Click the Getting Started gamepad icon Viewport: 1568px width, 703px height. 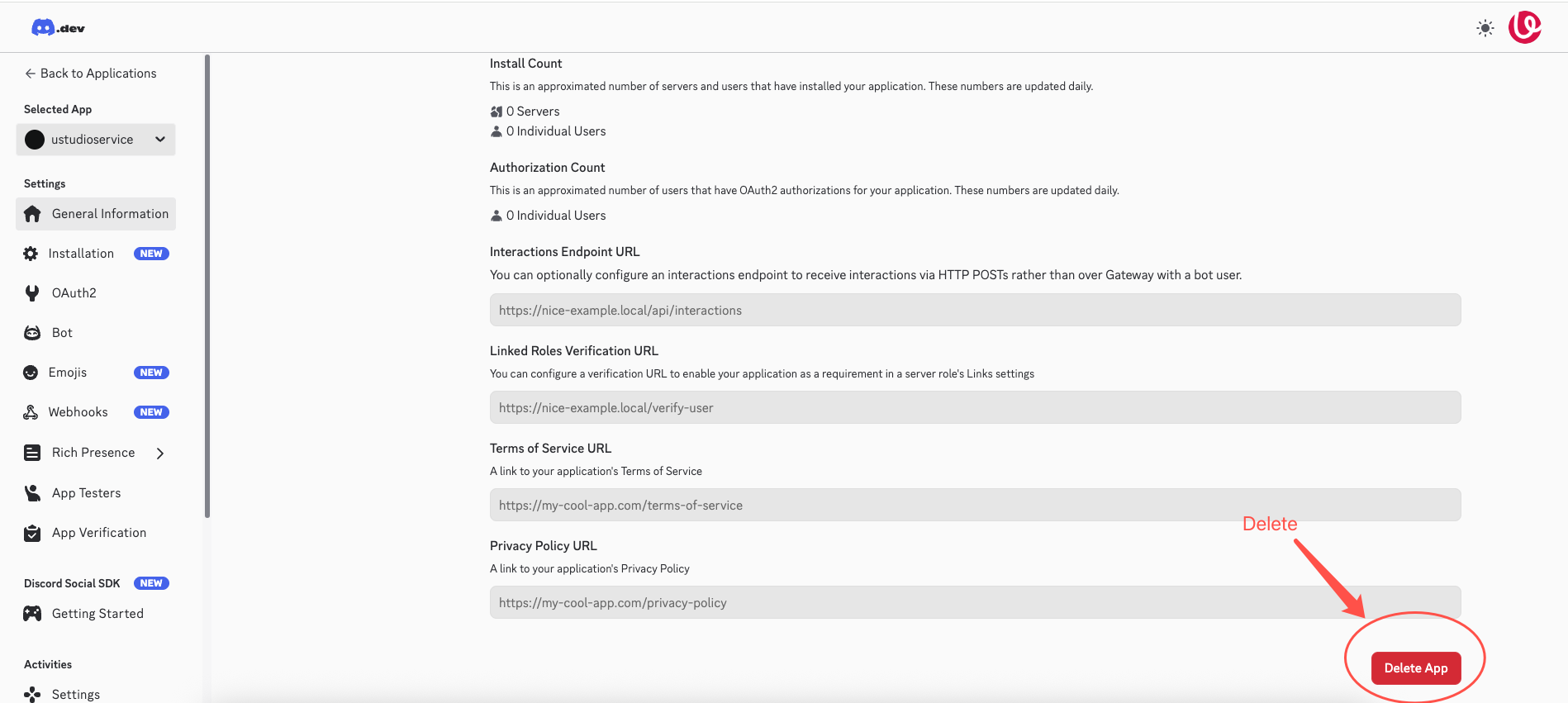[x=32, y=614]
